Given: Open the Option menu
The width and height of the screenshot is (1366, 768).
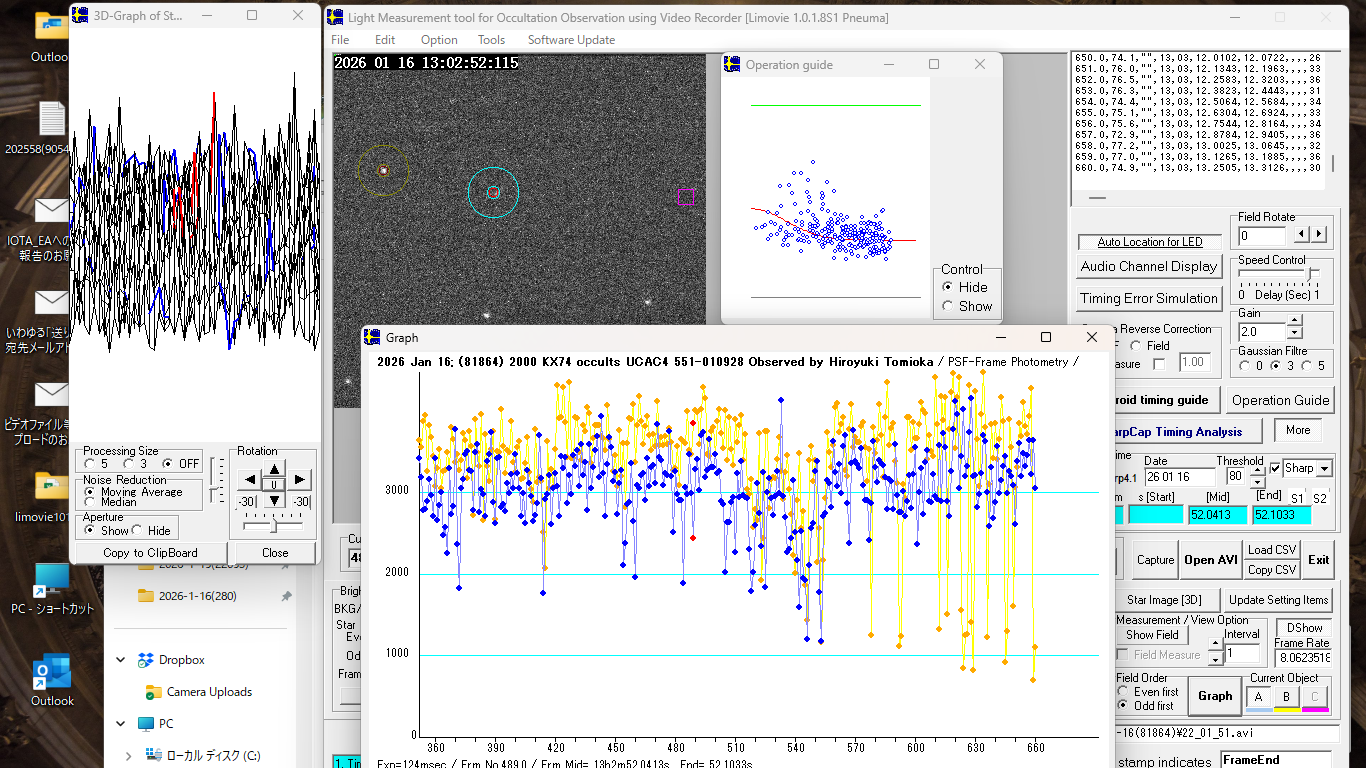Looking at the screenshot, I should click(x=439, y=40).
